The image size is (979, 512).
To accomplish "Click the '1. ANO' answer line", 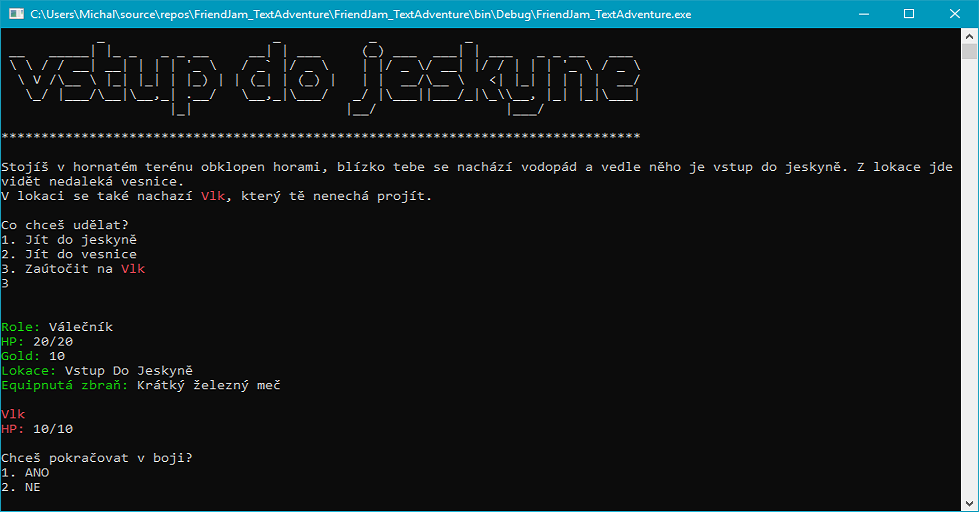I will tap(26, 472).
